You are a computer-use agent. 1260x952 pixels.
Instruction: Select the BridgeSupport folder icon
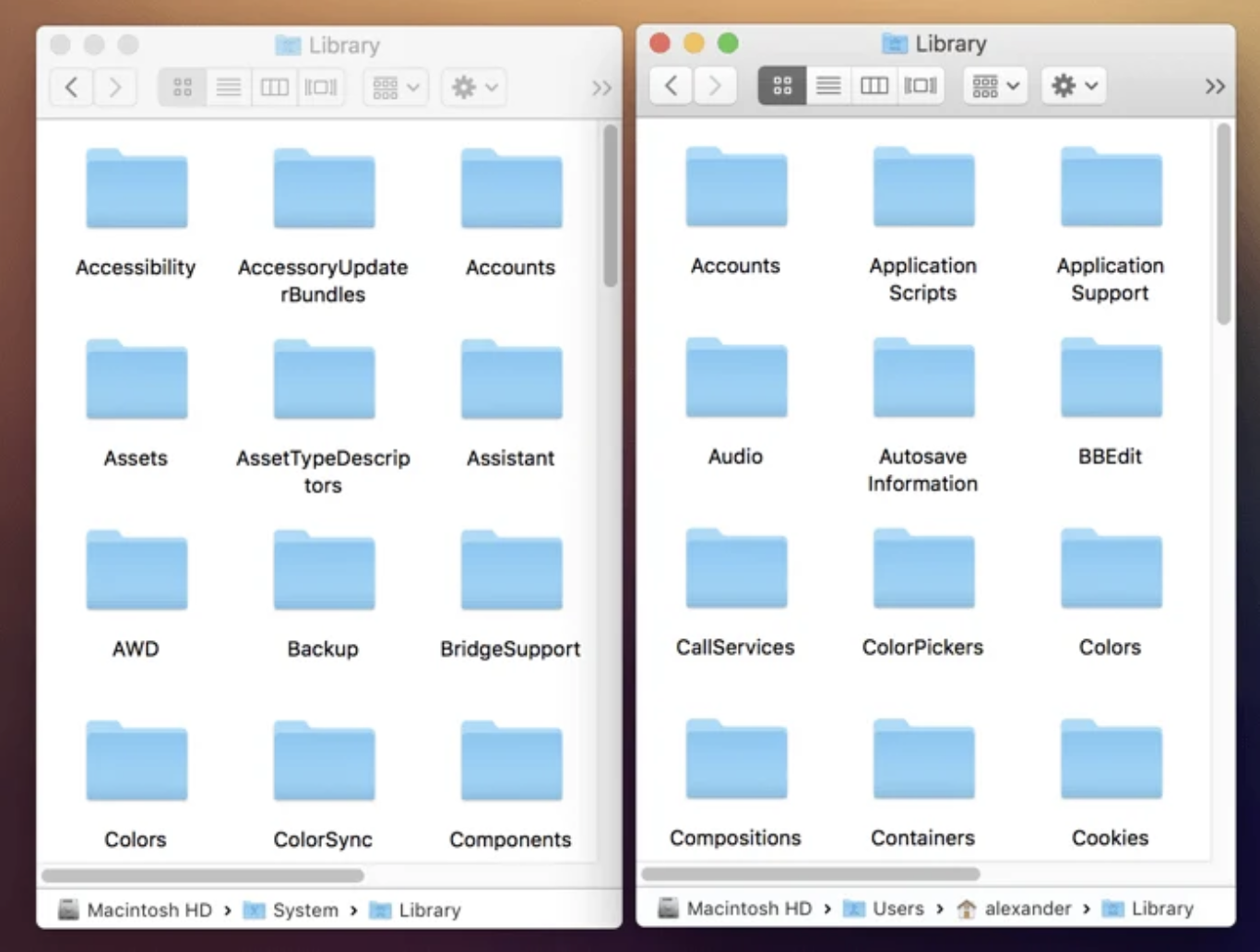click(x=511, y=570)
